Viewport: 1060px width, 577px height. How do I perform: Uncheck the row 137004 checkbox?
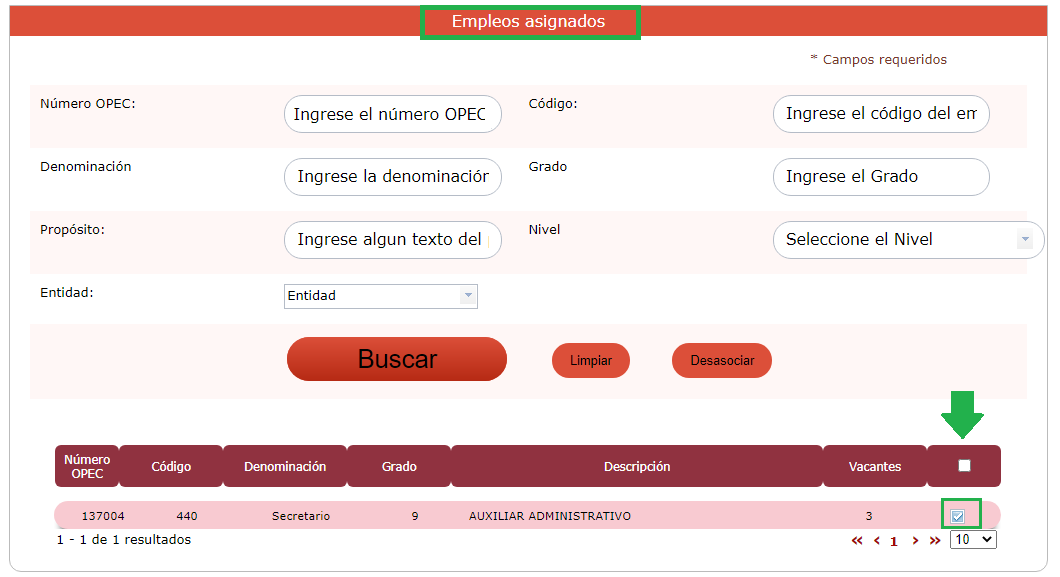[958, 516]
